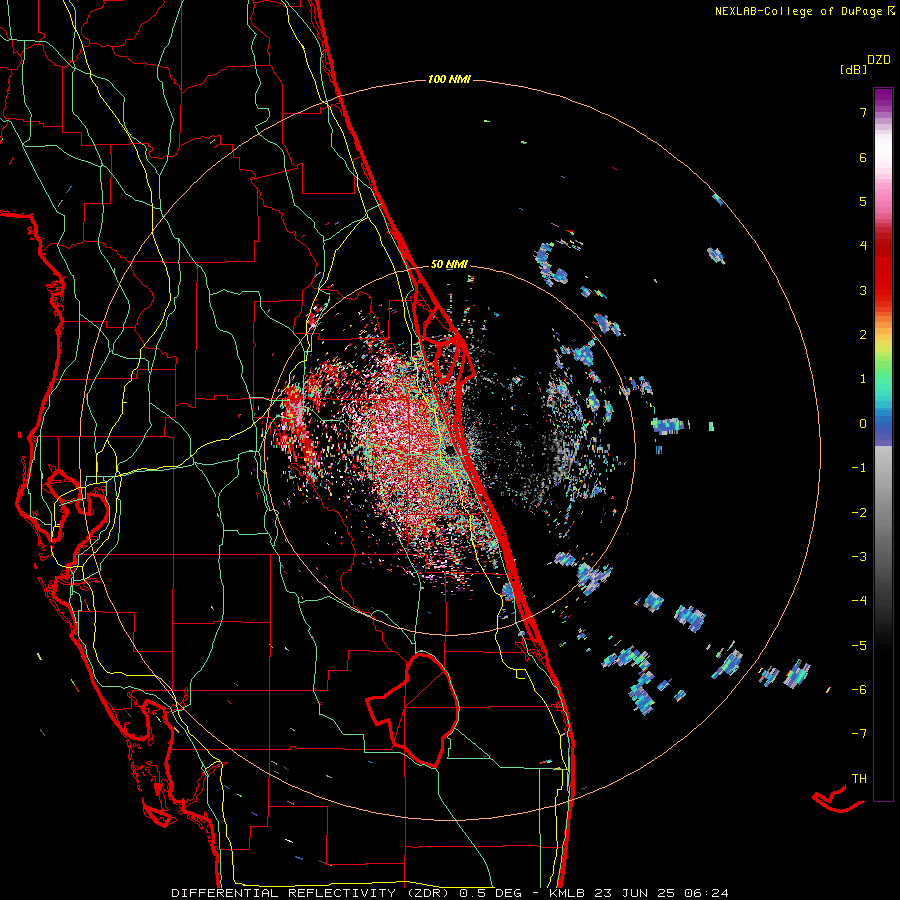
Task: Select the 100 NMI range ring label
Action: pos(449,79)
